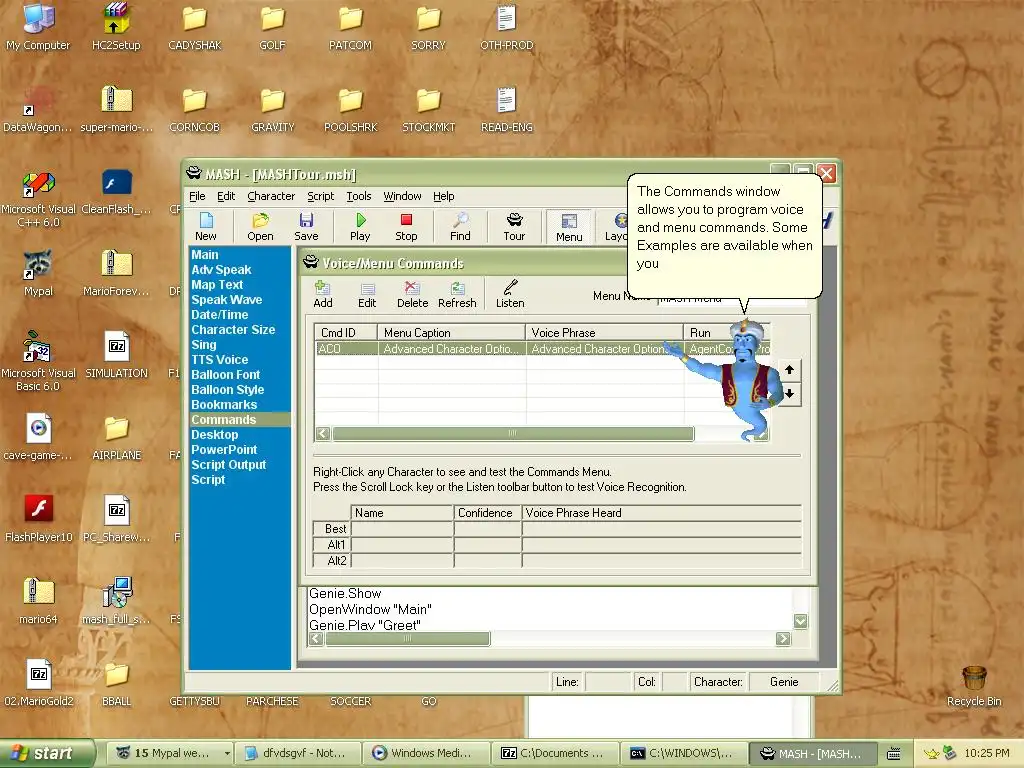
Task: Open Desktop in the MASH sidebar
Action: (214, 435)
